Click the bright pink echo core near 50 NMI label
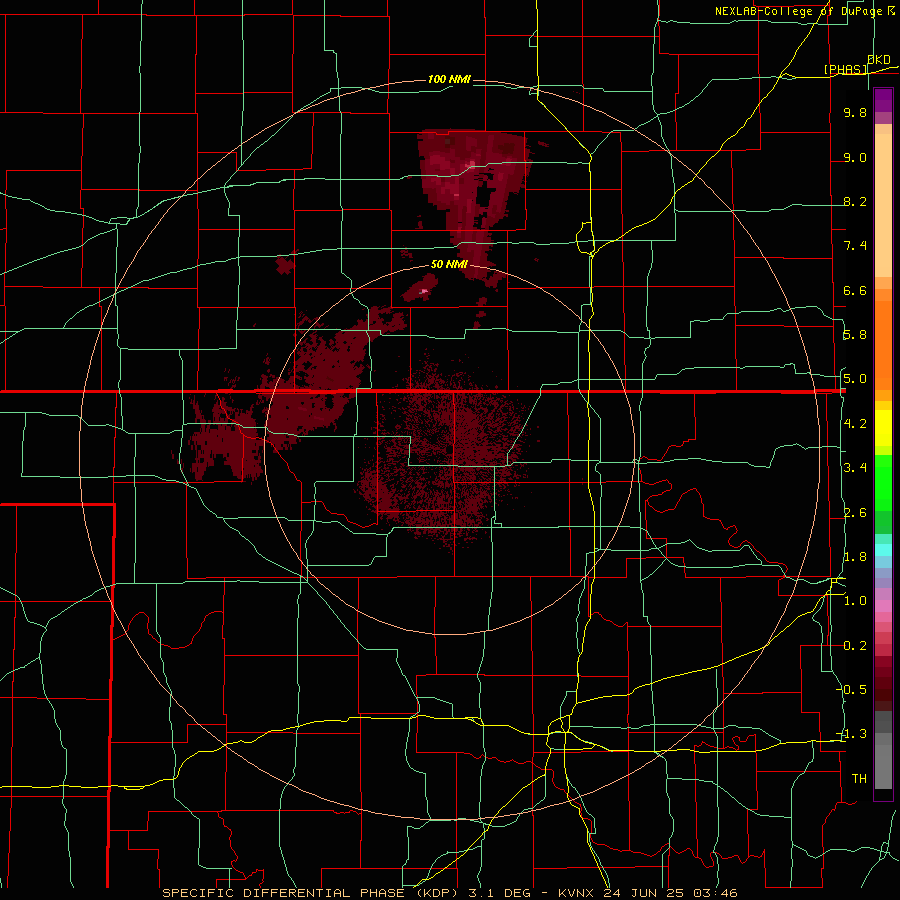Screen dimensions: 900x900 click(x=424, y=292)
